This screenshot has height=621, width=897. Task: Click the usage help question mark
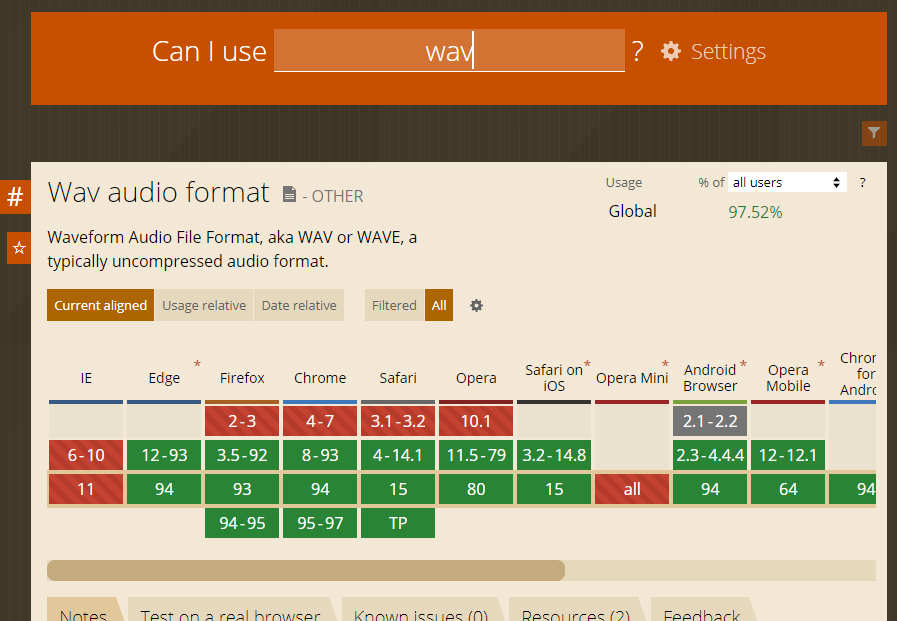862,183
